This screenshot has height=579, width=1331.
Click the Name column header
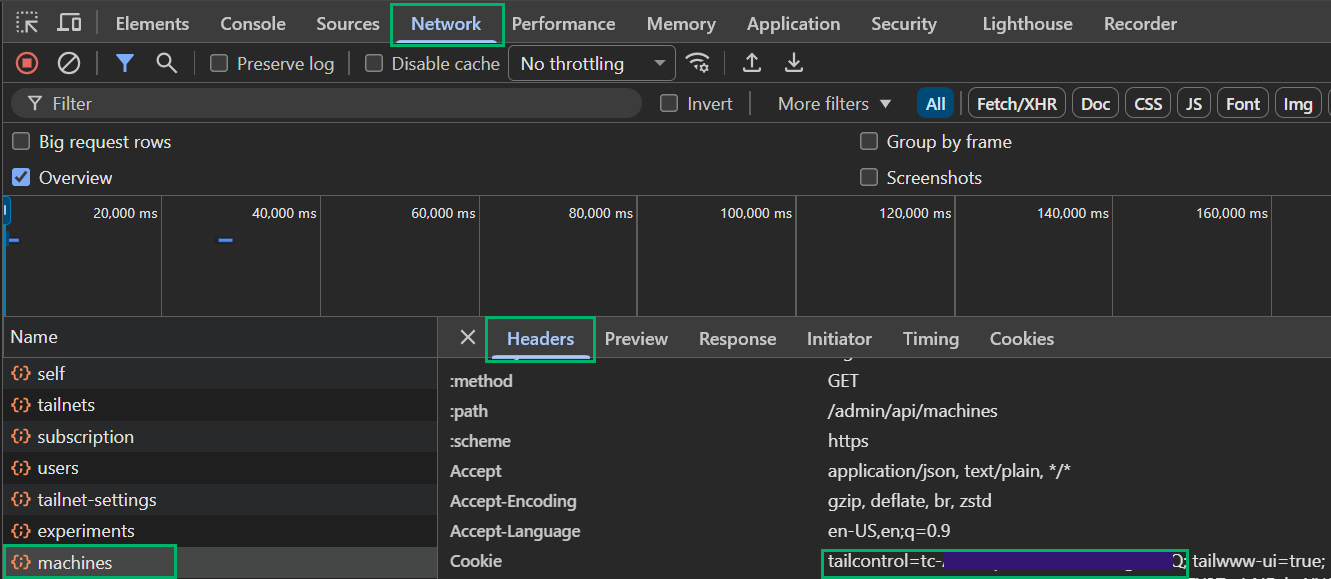point(219,337)
